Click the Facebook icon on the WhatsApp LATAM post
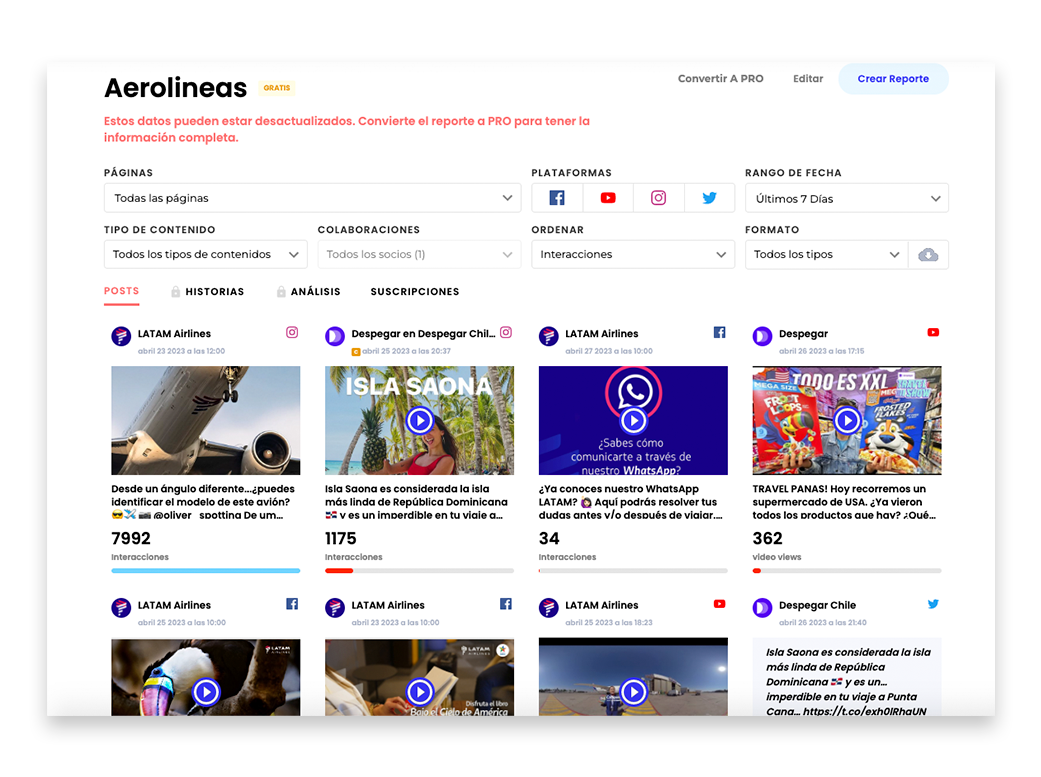Screen dimensions: 1041x777 (x=720, y=332)
